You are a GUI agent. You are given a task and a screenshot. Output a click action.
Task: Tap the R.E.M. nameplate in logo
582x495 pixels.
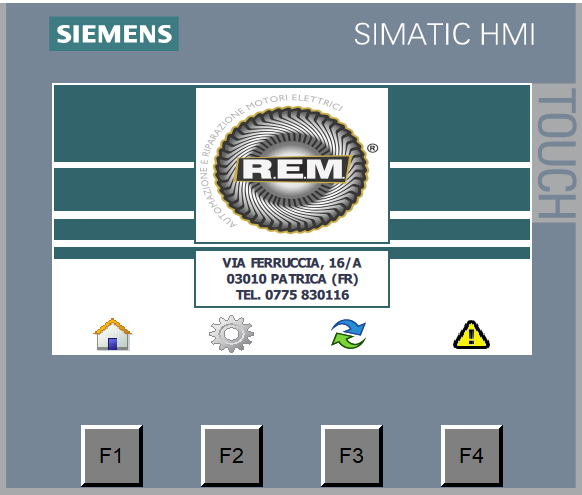[293, 170]
